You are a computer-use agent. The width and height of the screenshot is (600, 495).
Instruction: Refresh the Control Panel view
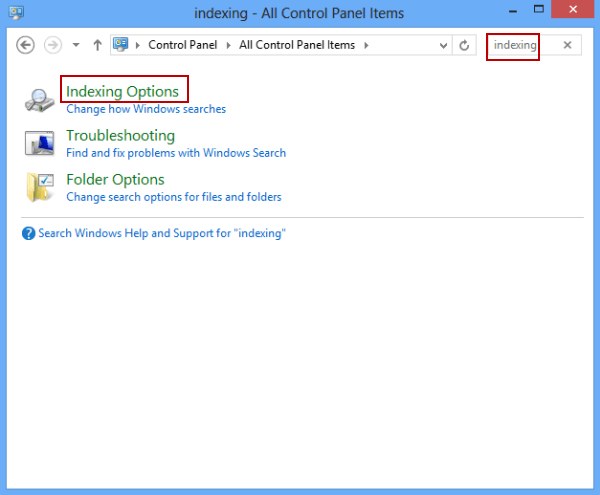pyautogui.click(x=464, y=46)
